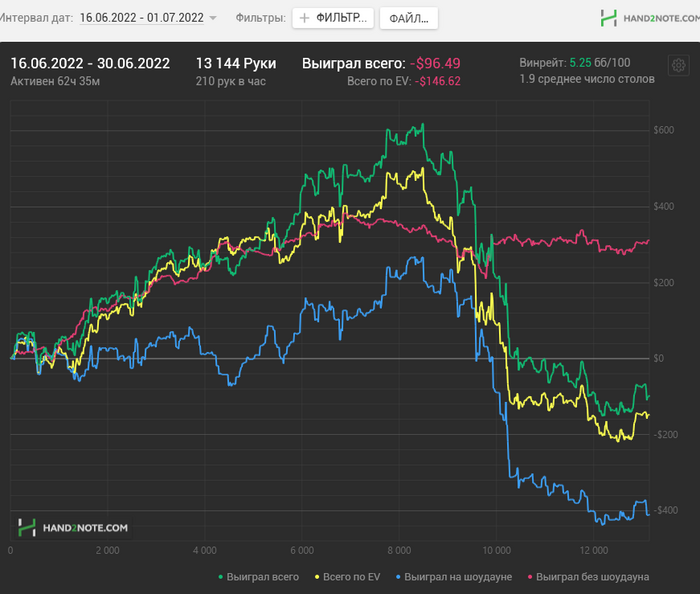
Task: Open the date interval dropdown arrow
Action: tap(213, 18)
